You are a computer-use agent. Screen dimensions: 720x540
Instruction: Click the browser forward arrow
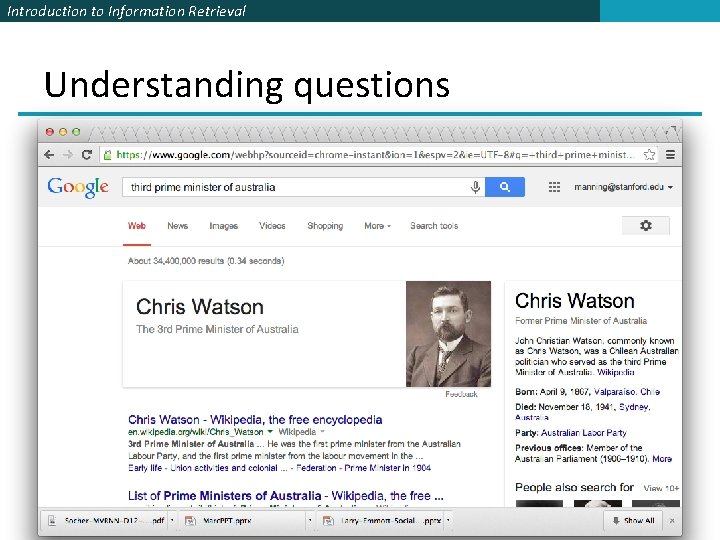68,155
